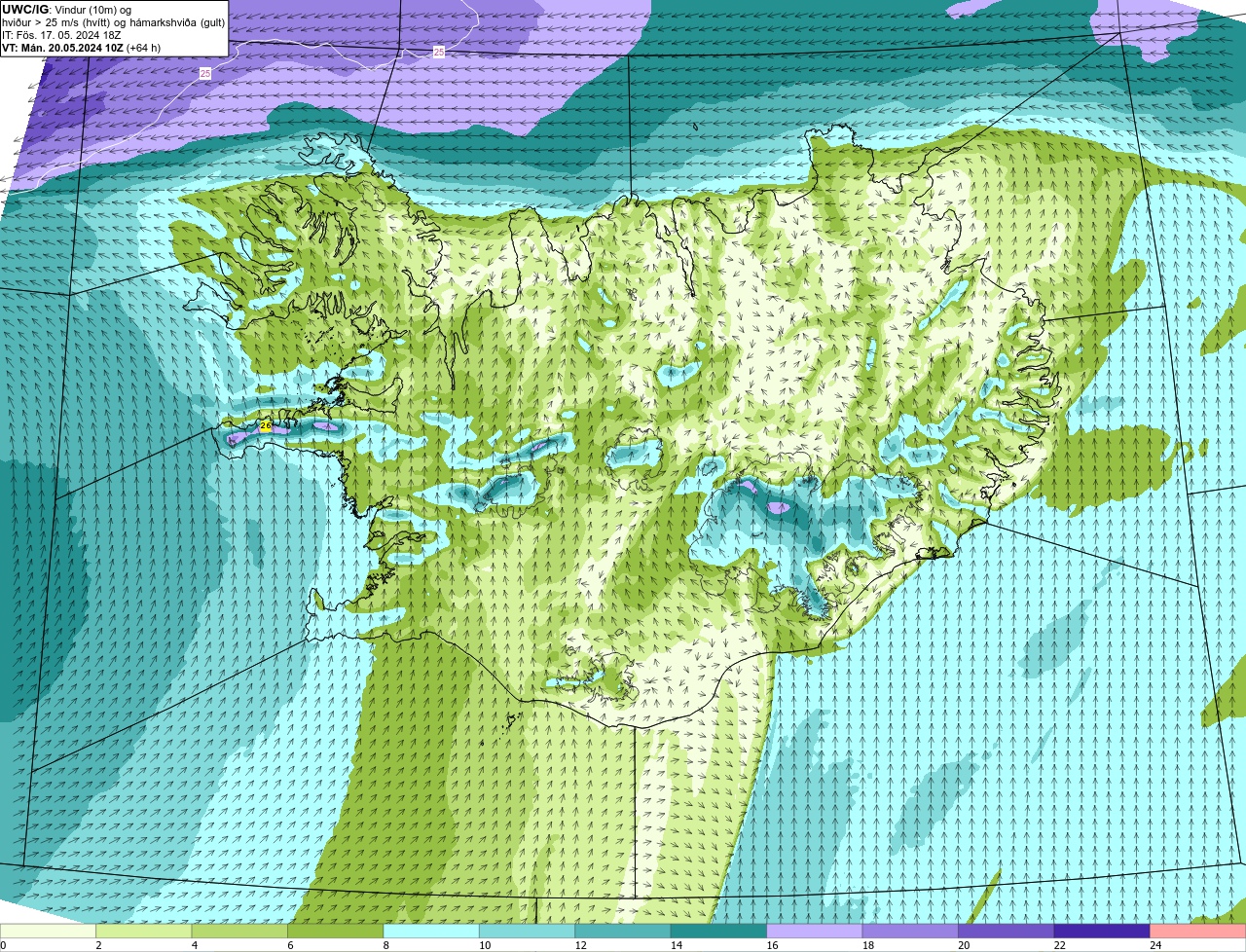Click the 'hviður > 25 m/s' legend line

click(114, 22)
